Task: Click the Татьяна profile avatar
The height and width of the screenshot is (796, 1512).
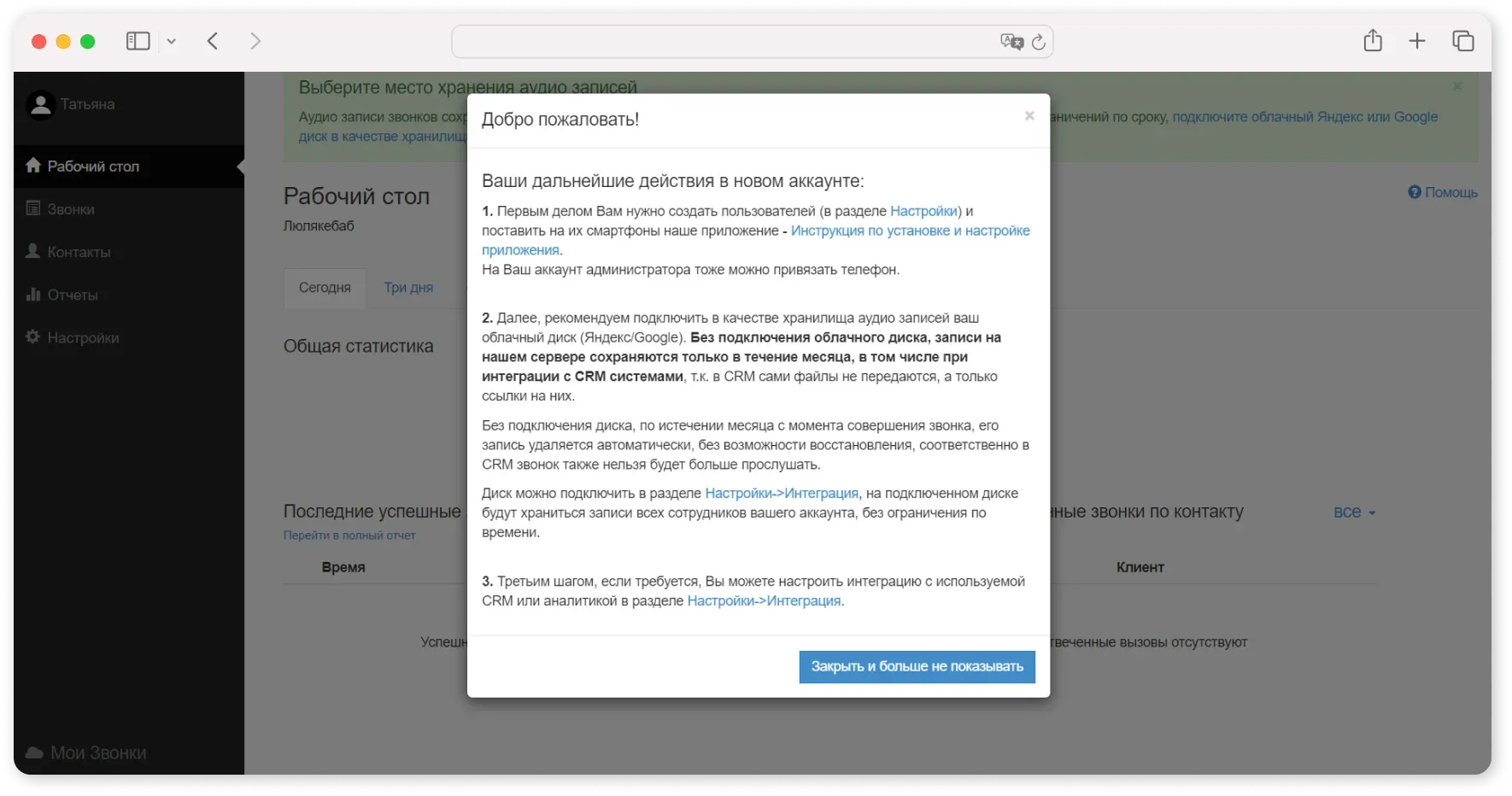Action: [39, 103]
